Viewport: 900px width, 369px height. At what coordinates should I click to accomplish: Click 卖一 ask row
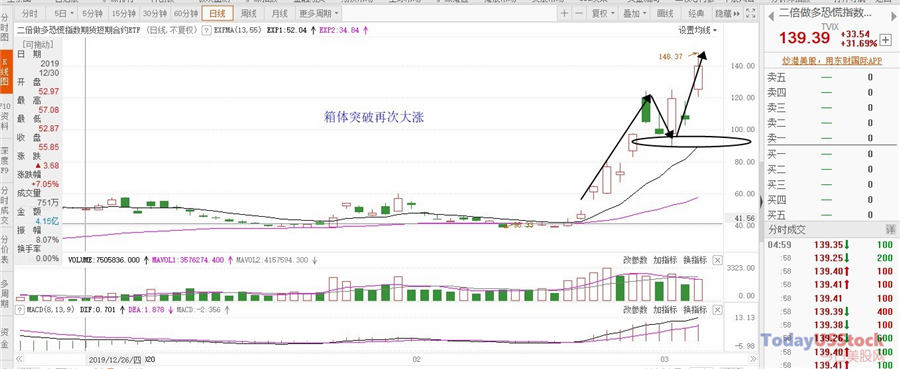pyautogui.click(x=832, y=138)
